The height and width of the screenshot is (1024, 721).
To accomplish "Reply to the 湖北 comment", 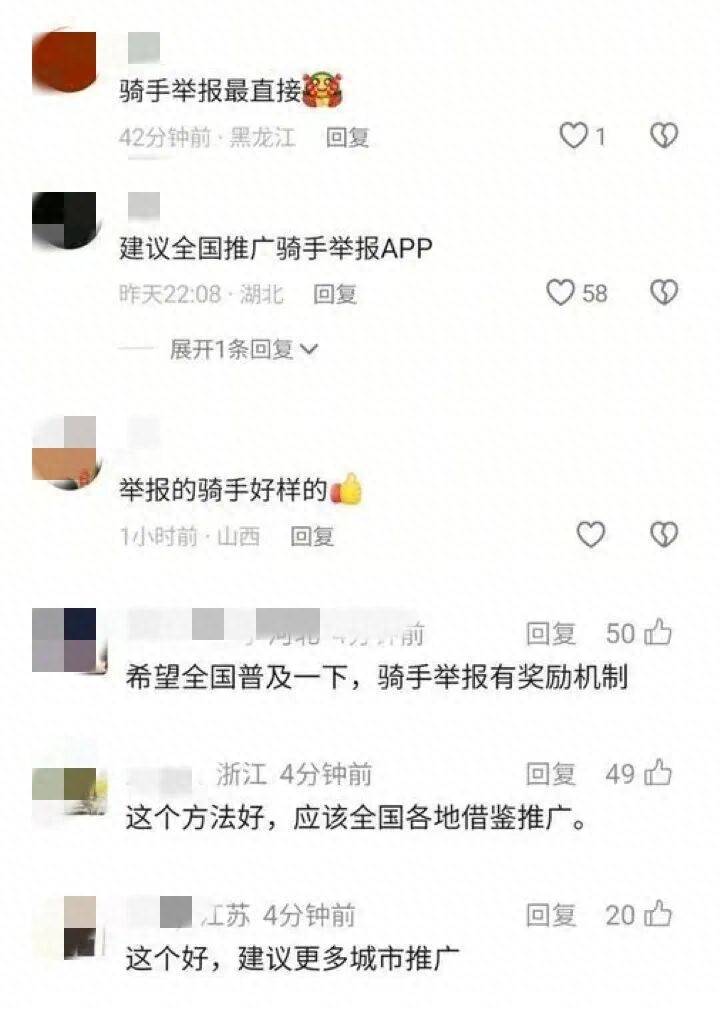I will click(x=335, y=295).
